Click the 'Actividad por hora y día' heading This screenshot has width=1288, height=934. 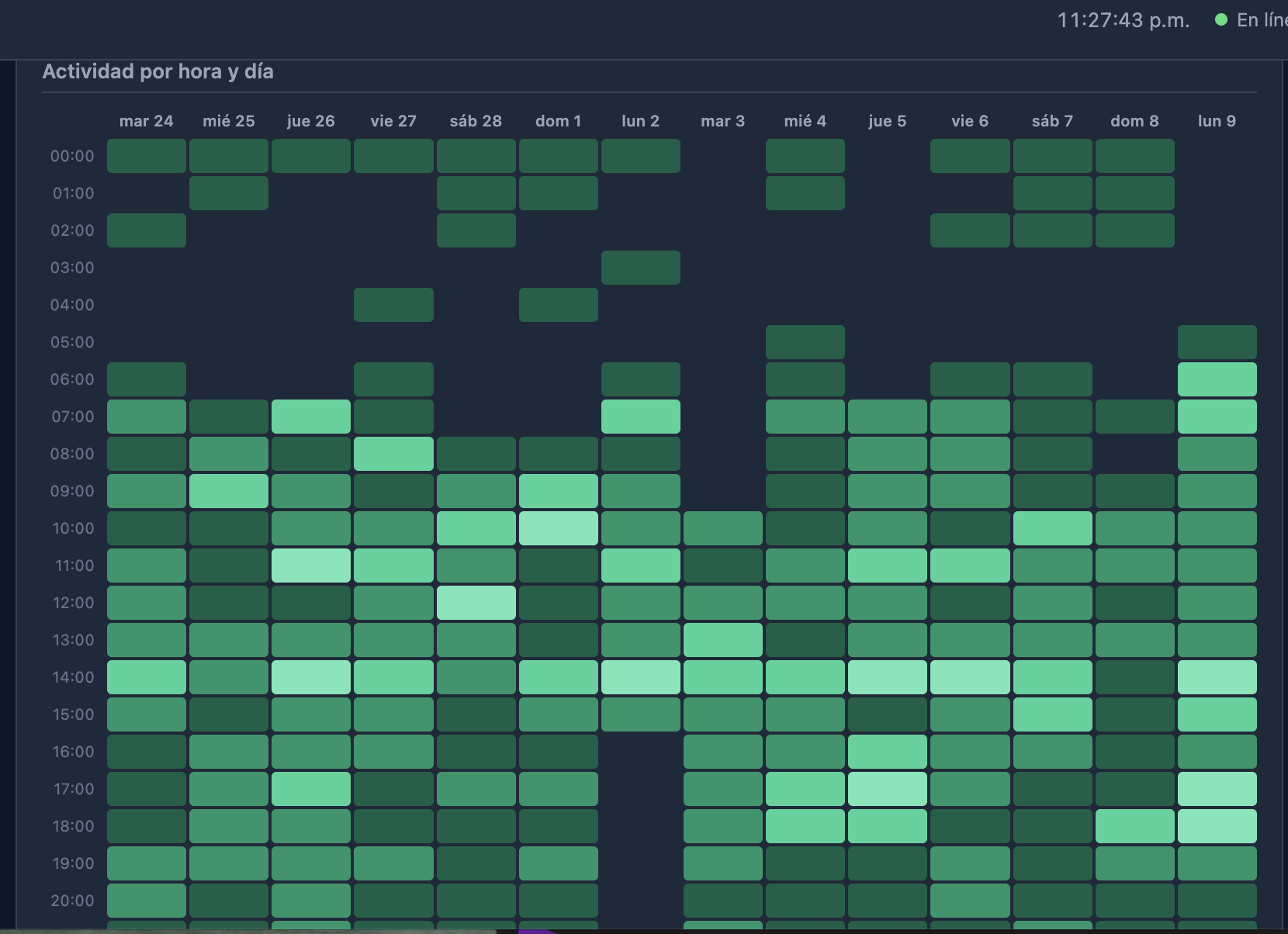tap(158, 71)
